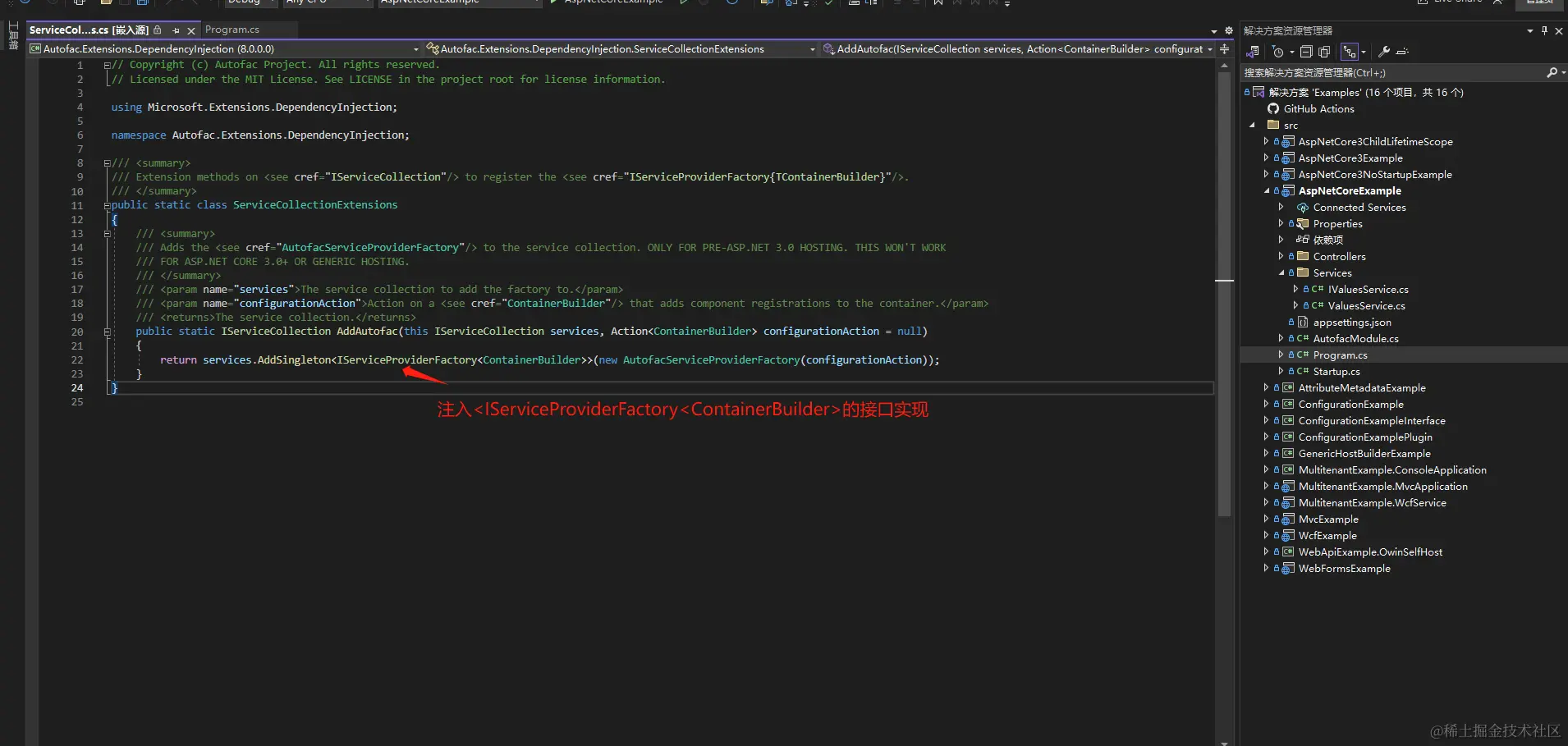Select the solution 'Examples' root node
Image resolution: width=1568 pixels, height=746 pixels.
tap(1365, 93)
